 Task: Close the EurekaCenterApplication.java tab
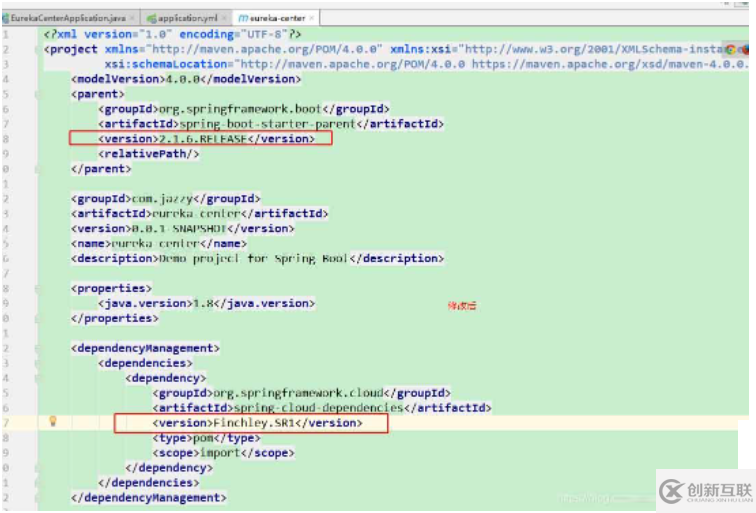[x=132, y=18]
